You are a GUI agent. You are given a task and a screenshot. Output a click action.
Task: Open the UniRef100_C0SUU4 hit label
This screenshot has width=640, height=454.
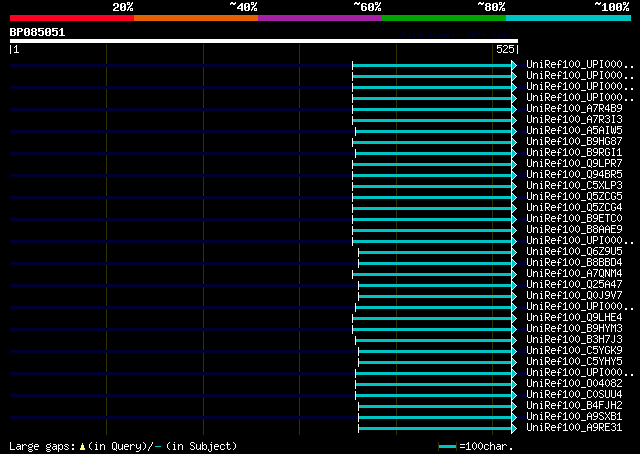574,394
